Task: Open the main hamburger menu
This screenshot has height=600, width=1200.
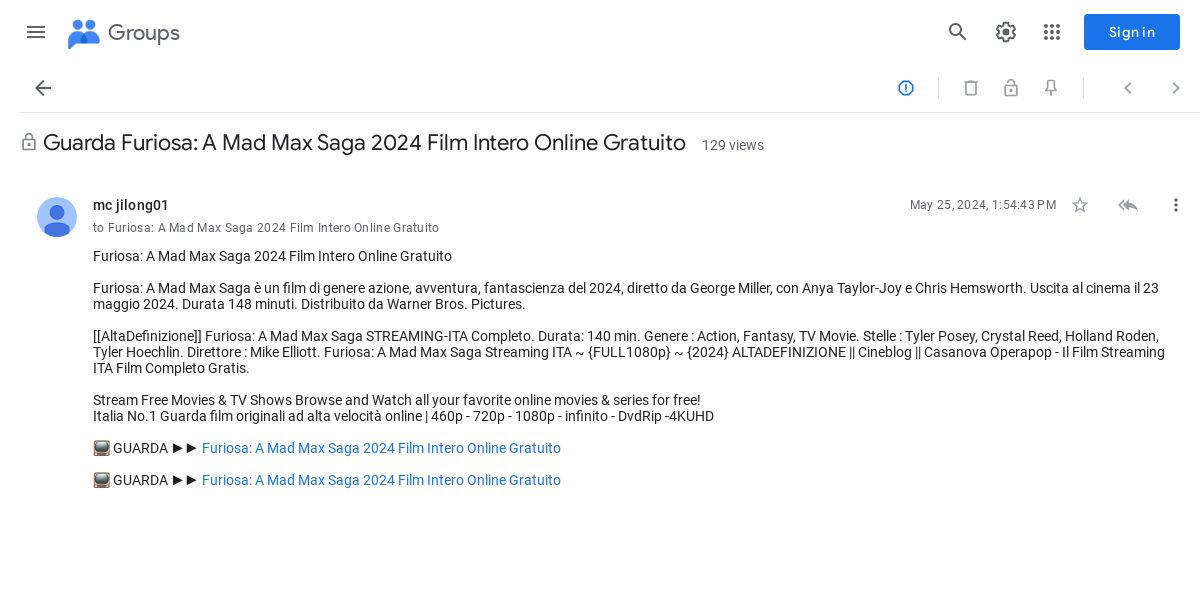Action: (x=36, y=32)
